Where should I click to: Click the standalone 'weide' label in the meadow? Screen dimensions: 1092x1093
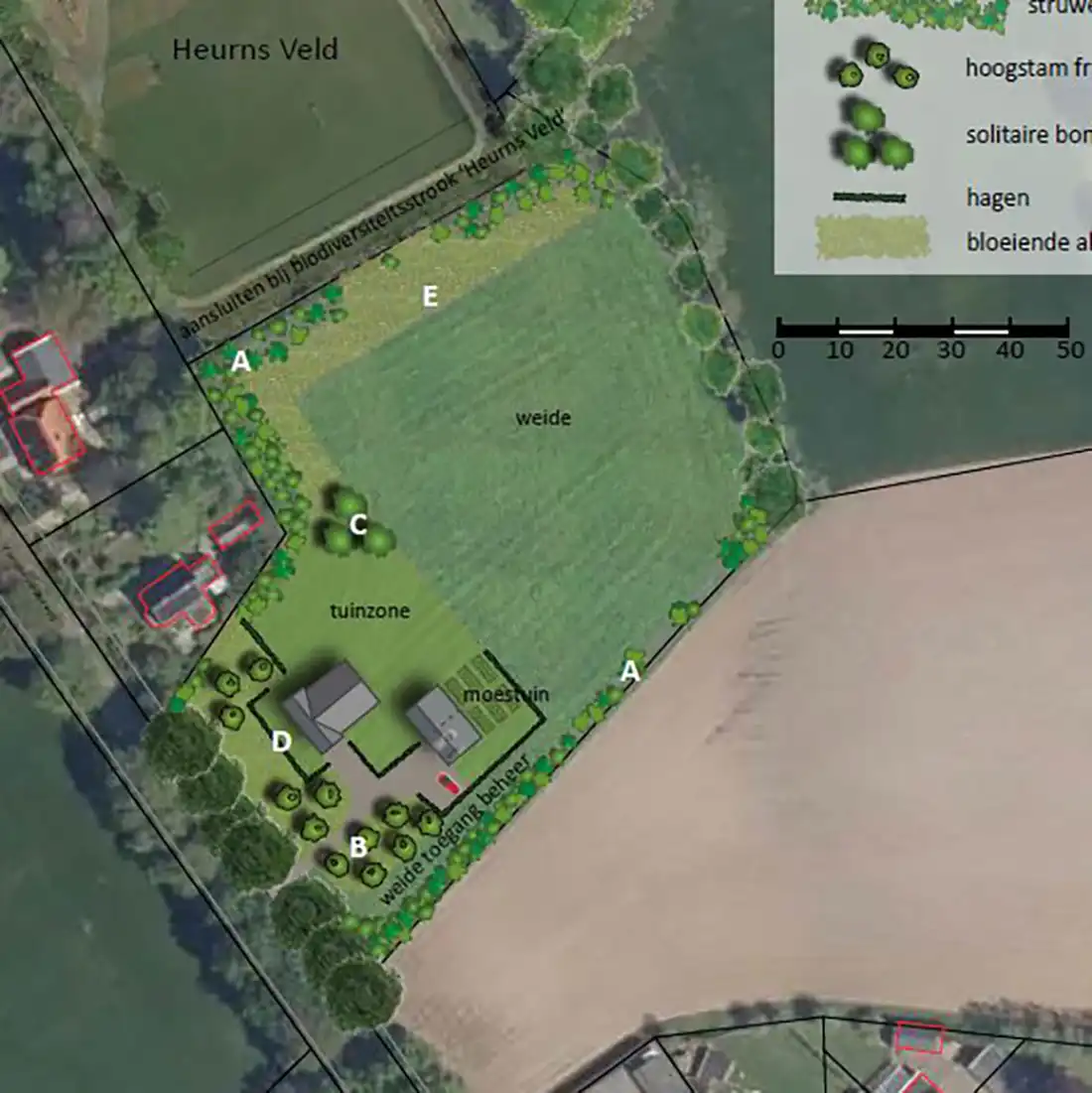pyautogui.click(x=543, y=418)
